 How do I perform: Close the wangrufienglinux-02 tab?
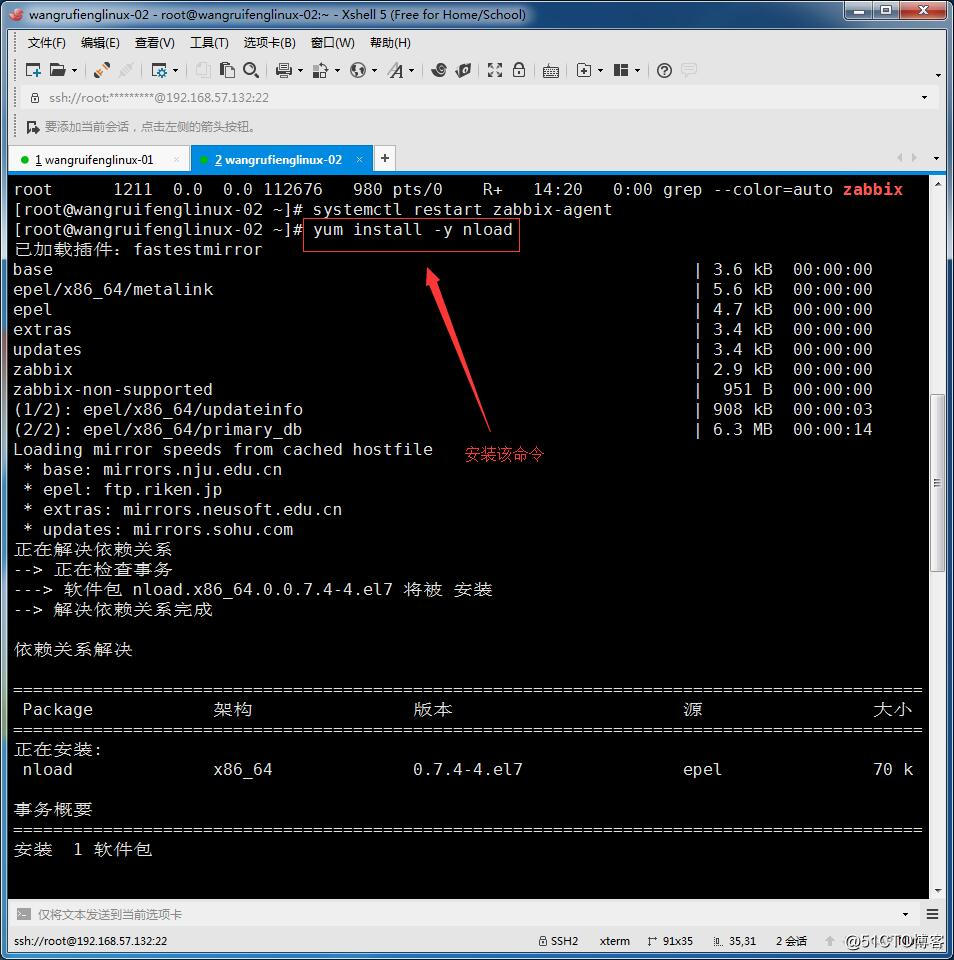coord(359,159)
